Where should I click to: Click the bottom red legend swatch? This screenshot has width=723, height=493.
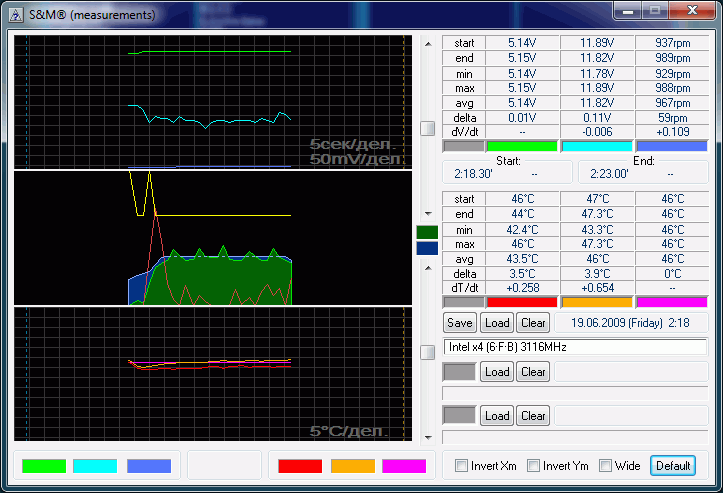pyautogui.click(x=300, y=466)
